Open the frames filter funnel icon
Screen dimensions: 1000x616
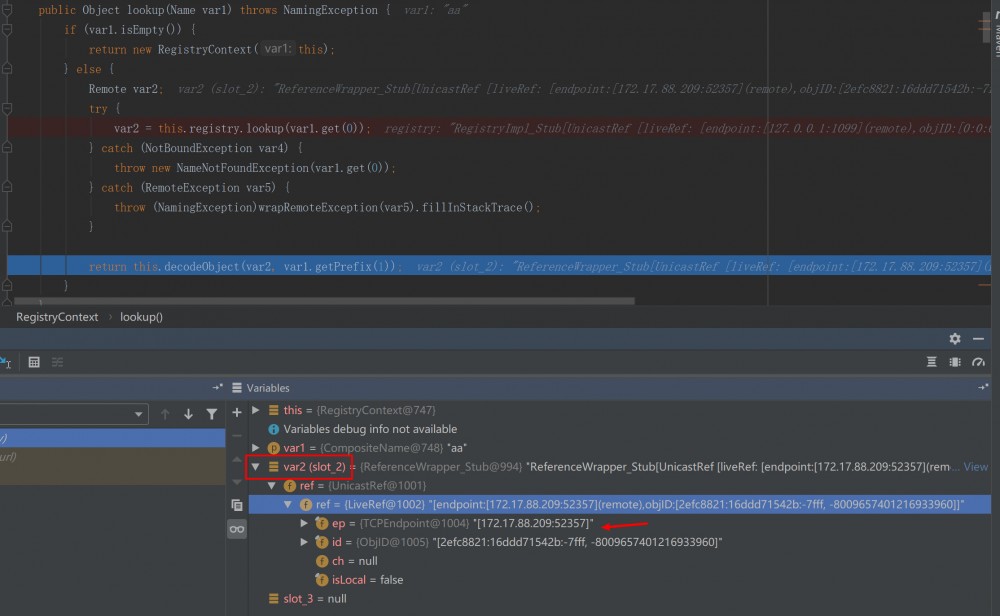click(212, 414)
